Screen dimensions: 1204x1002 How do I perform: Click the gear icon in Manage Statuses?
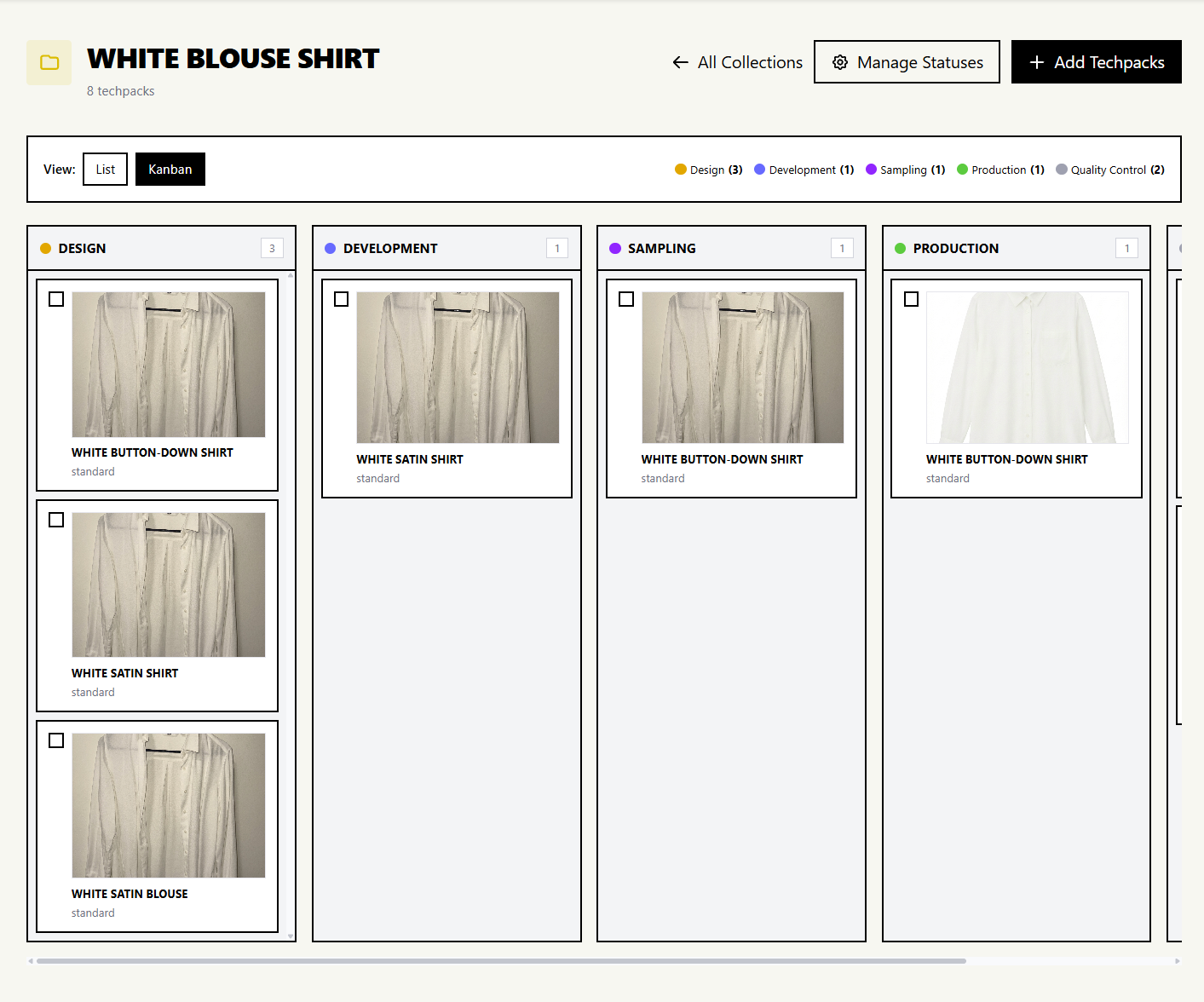(840, 62)
